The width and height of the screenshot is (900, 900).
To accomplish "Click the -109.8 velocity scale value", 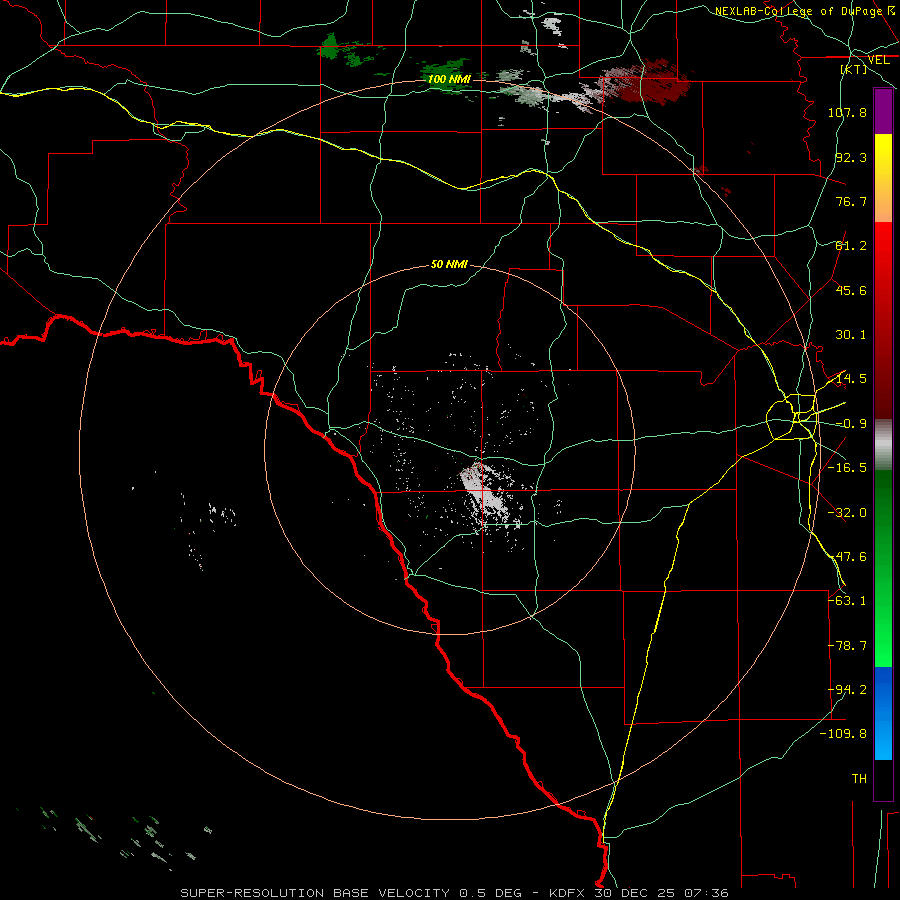I will (843, 734).
